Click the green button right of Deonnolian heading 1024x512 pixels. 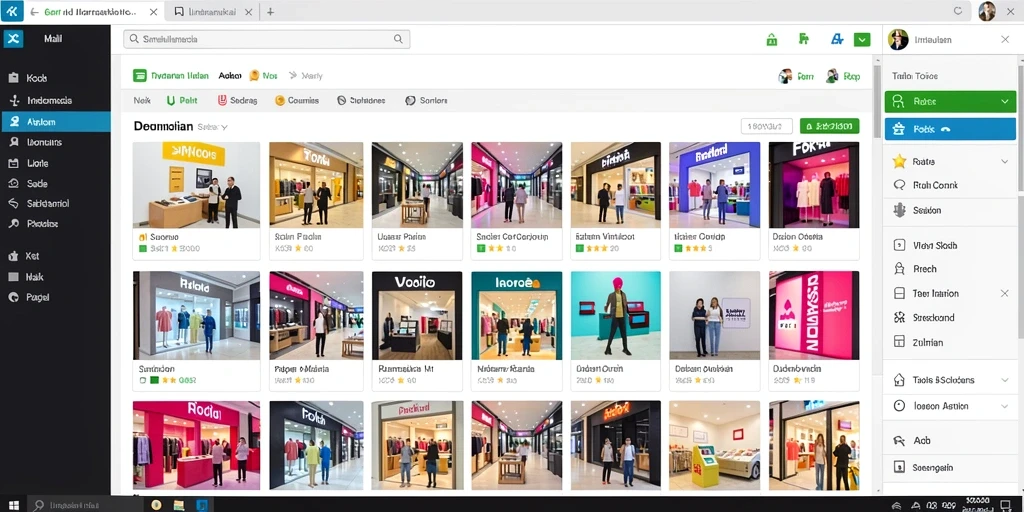(829, 126)
